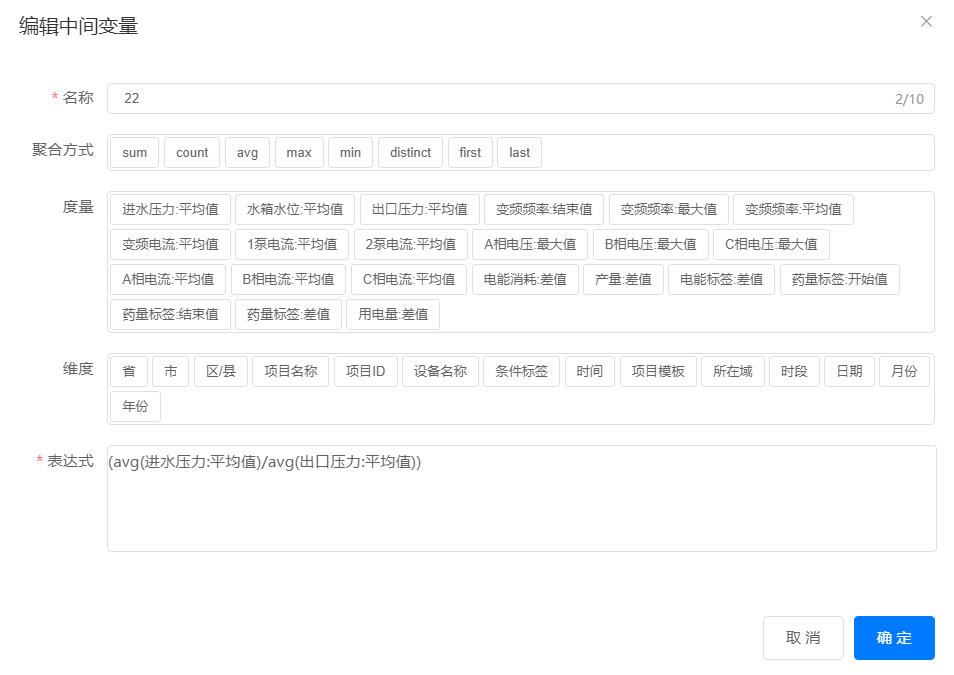Select the count aggregation tag
This screenshot has width=954, height=675.
pos(192,152)
